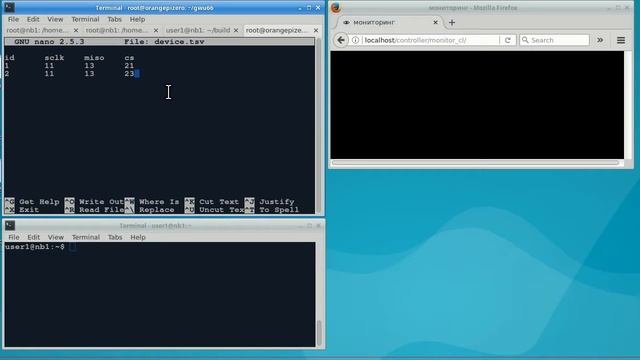Close the top terminal window
The width and height of the screenshot is (640, 360).
coord(318,8)
